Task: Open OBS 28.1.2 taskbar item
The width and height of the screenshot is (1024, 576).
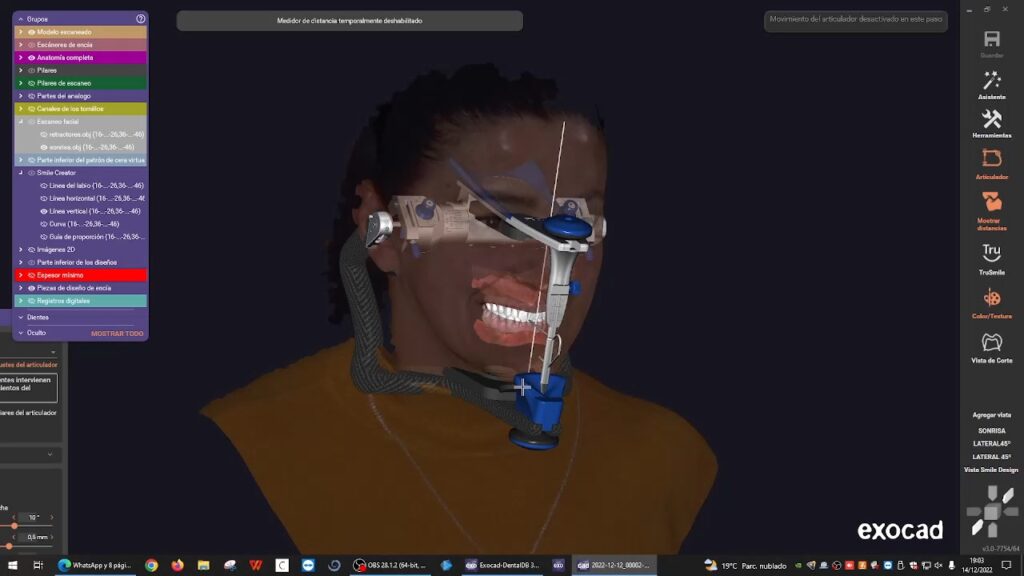Action: (x=390, y=565)
